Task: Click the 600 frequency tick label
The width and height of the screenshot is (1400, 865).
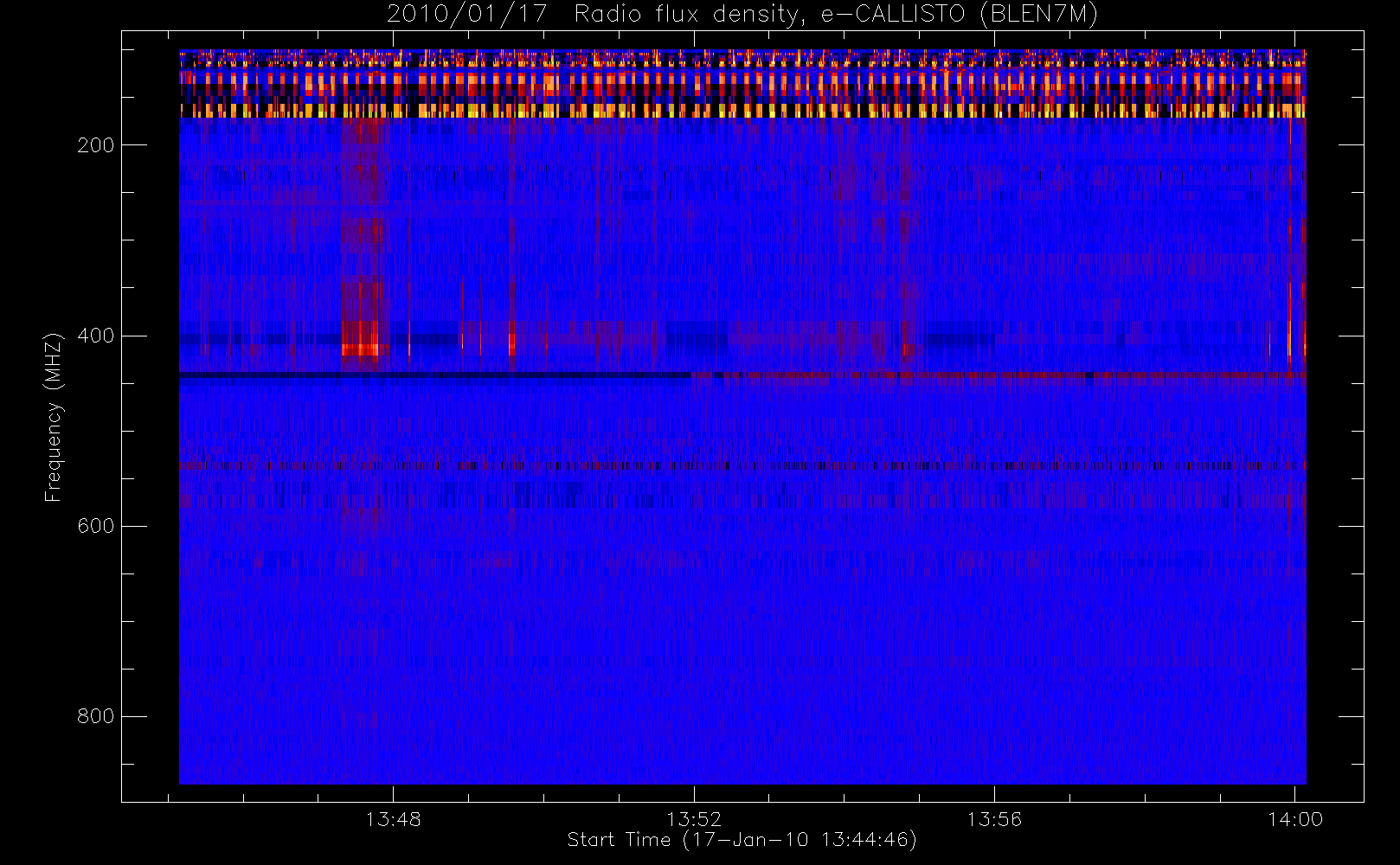Action: tap(95, 526)
